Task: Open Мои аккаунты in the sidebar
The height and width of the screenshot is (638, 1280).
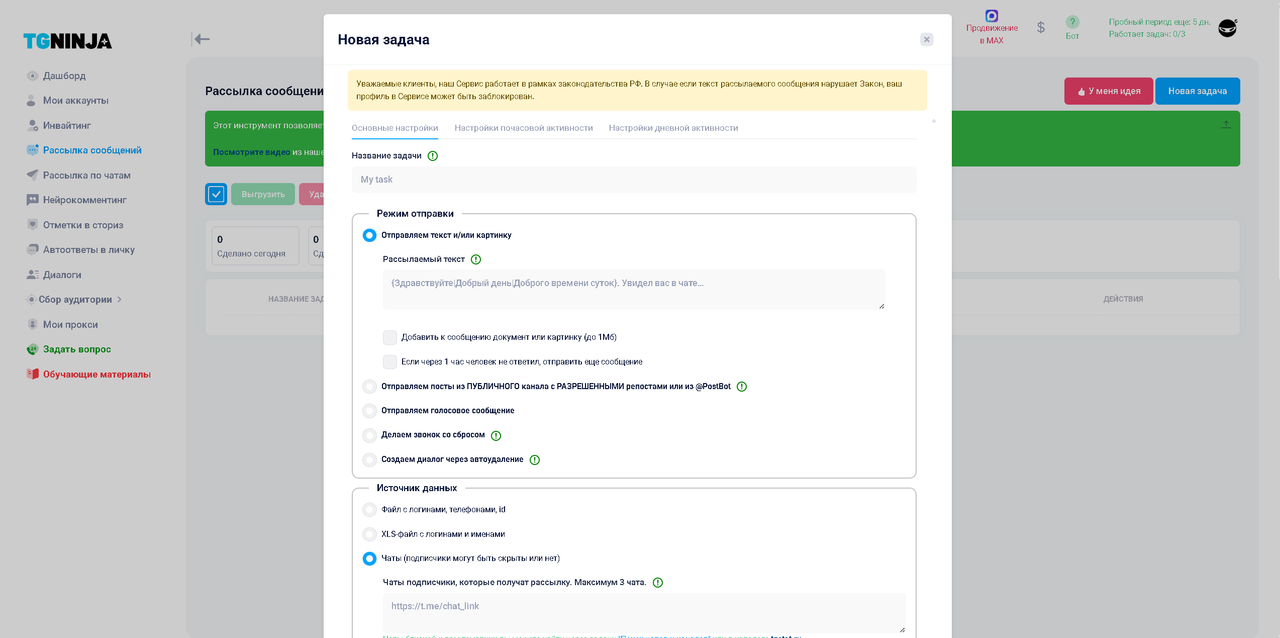Action: pyautogui.click(x=76, y=100)
